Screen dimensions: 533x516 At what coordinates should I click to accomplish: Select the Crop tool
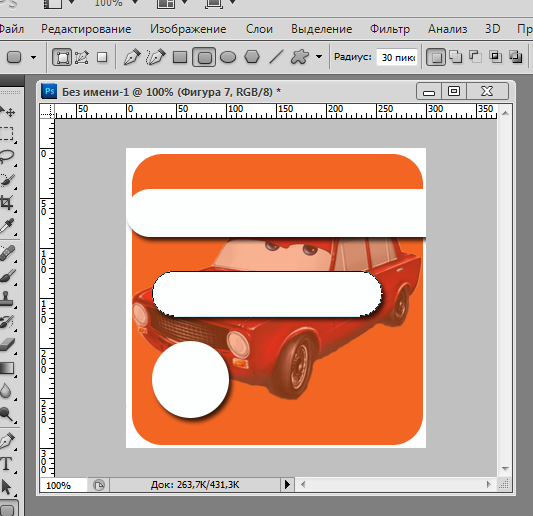[7, 203]
